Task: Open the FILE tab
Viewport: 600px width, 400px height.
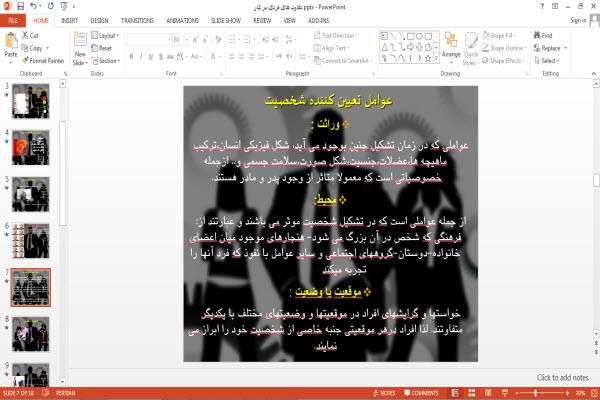Action: pyautogui.click(x=13, y=21)
